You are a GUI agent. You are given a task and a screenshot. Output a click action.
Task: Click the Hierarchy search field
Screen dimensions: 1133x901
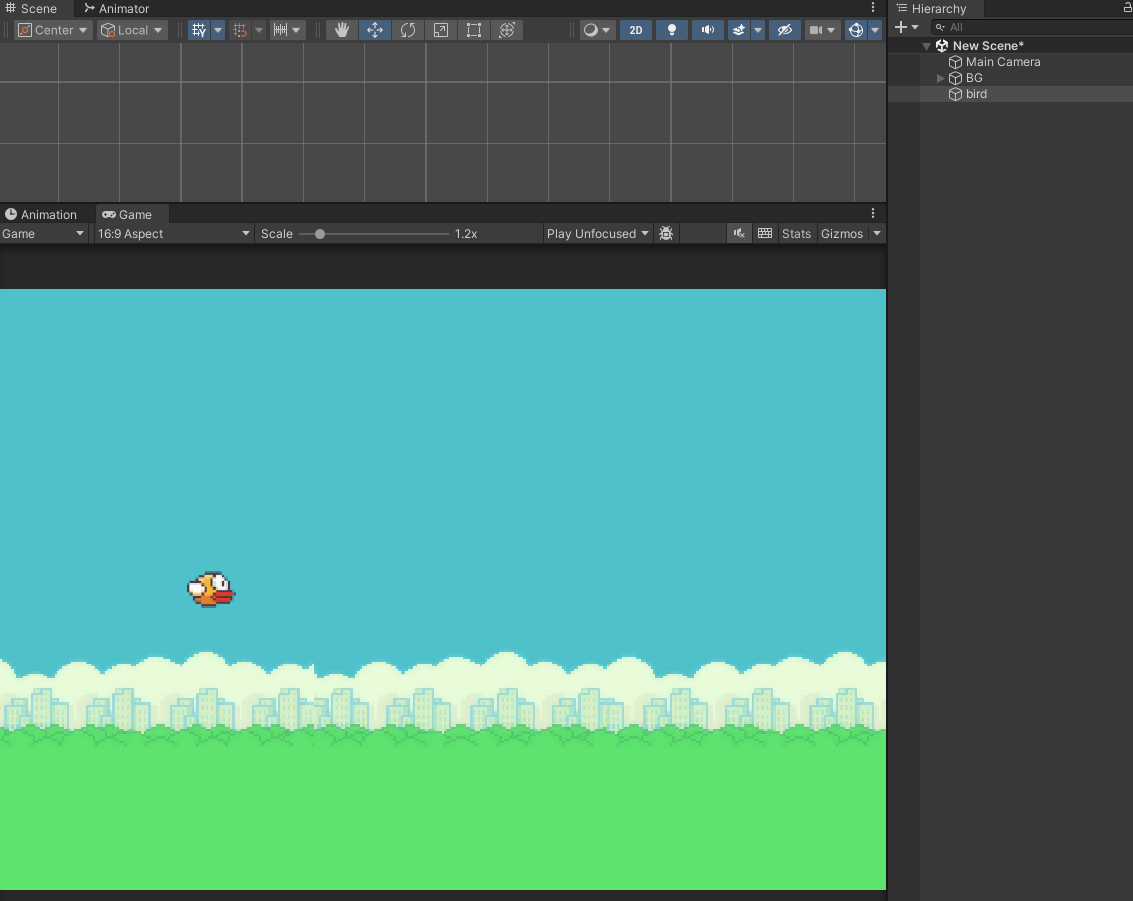point(1032,27)
